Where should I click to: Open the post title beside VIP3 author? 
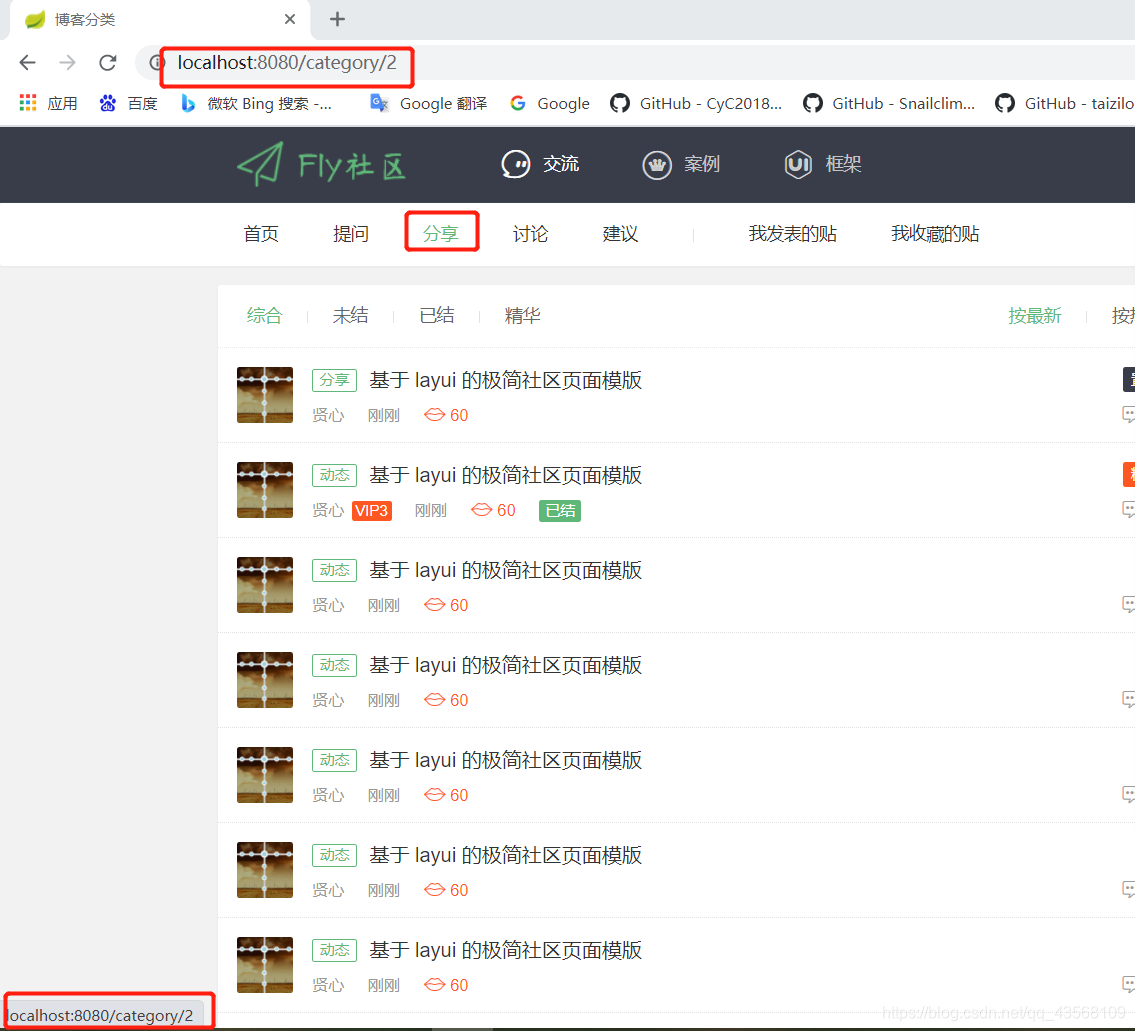tap(505, 475)
